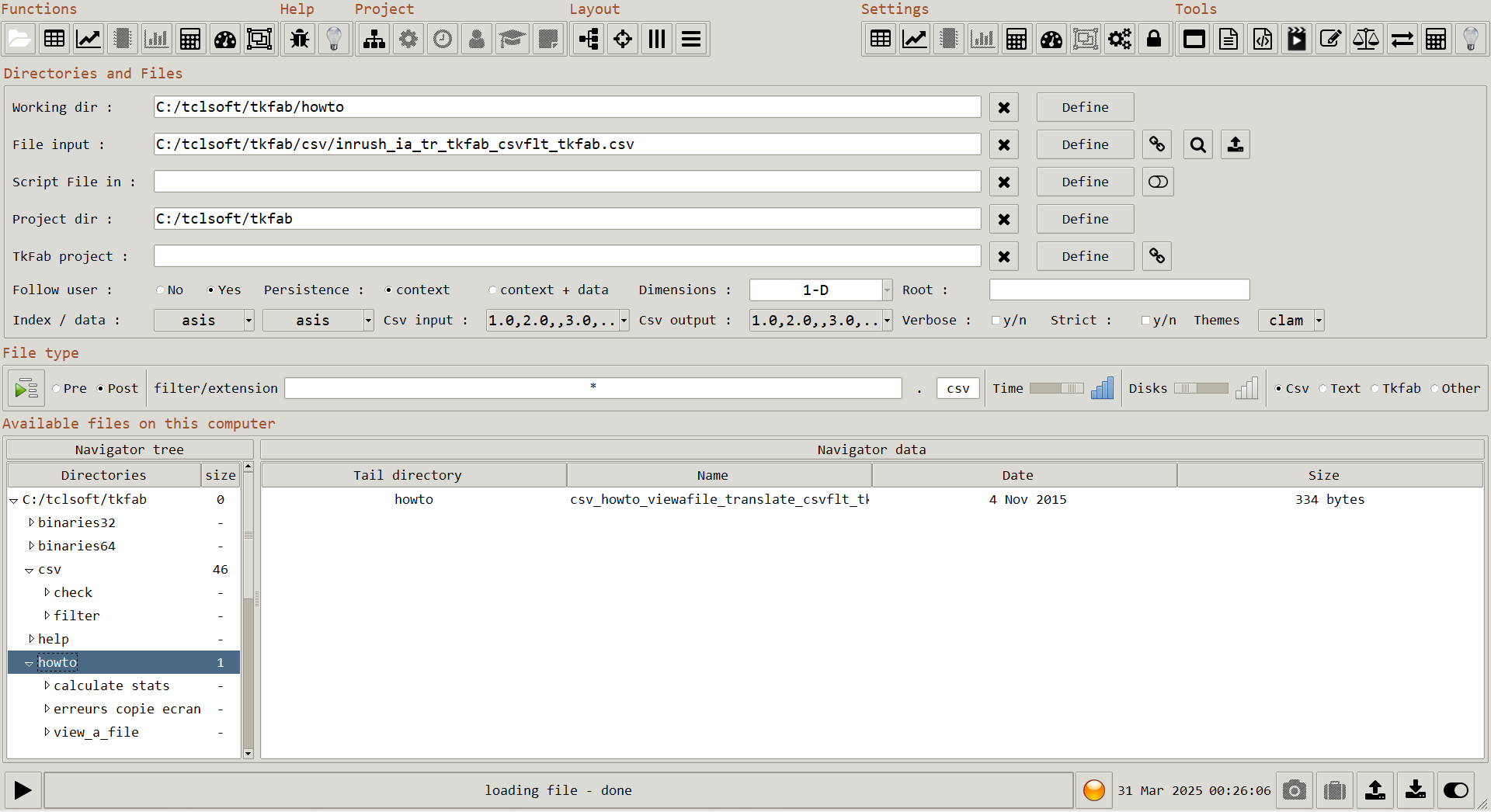This screenshot has width=1491, height=812.
Task: Click Define for Project dir
Action: click(1085, 219)
